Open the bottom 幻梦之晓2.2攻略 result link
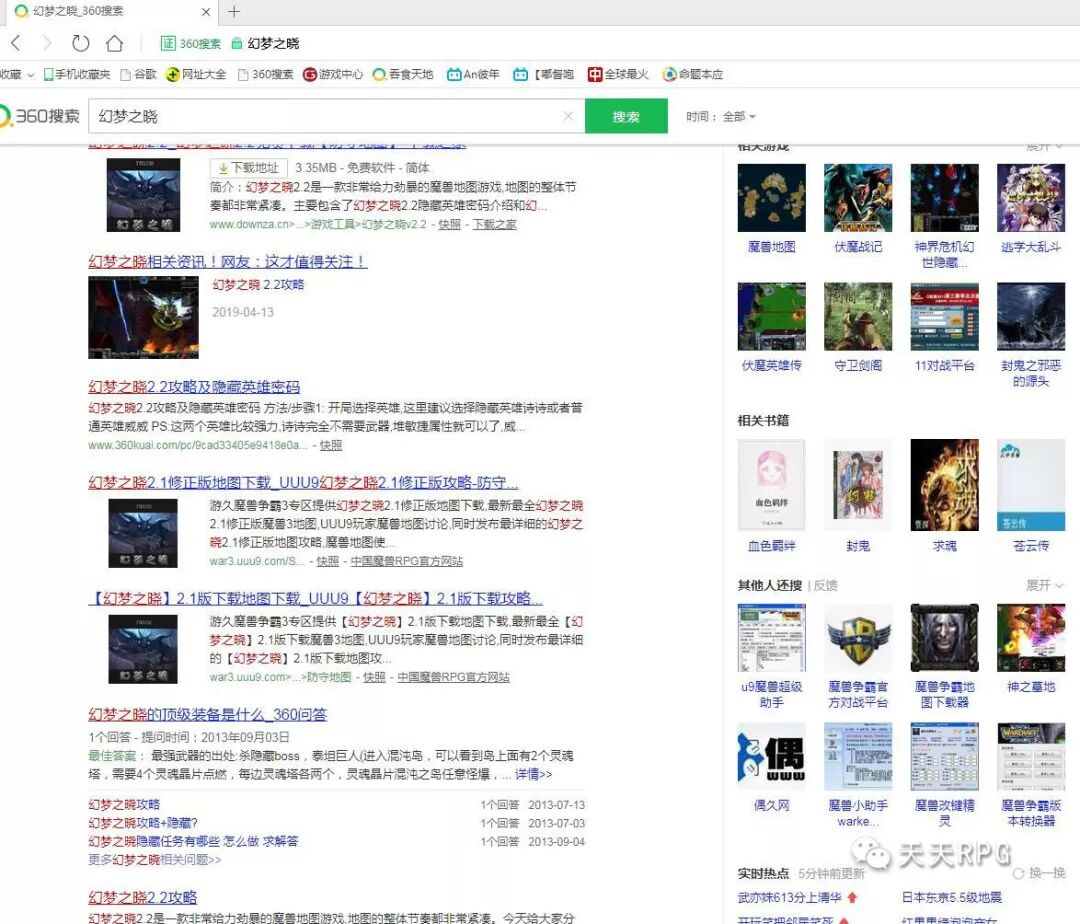Screen dimensions: 1080x924 pos(143,898)
